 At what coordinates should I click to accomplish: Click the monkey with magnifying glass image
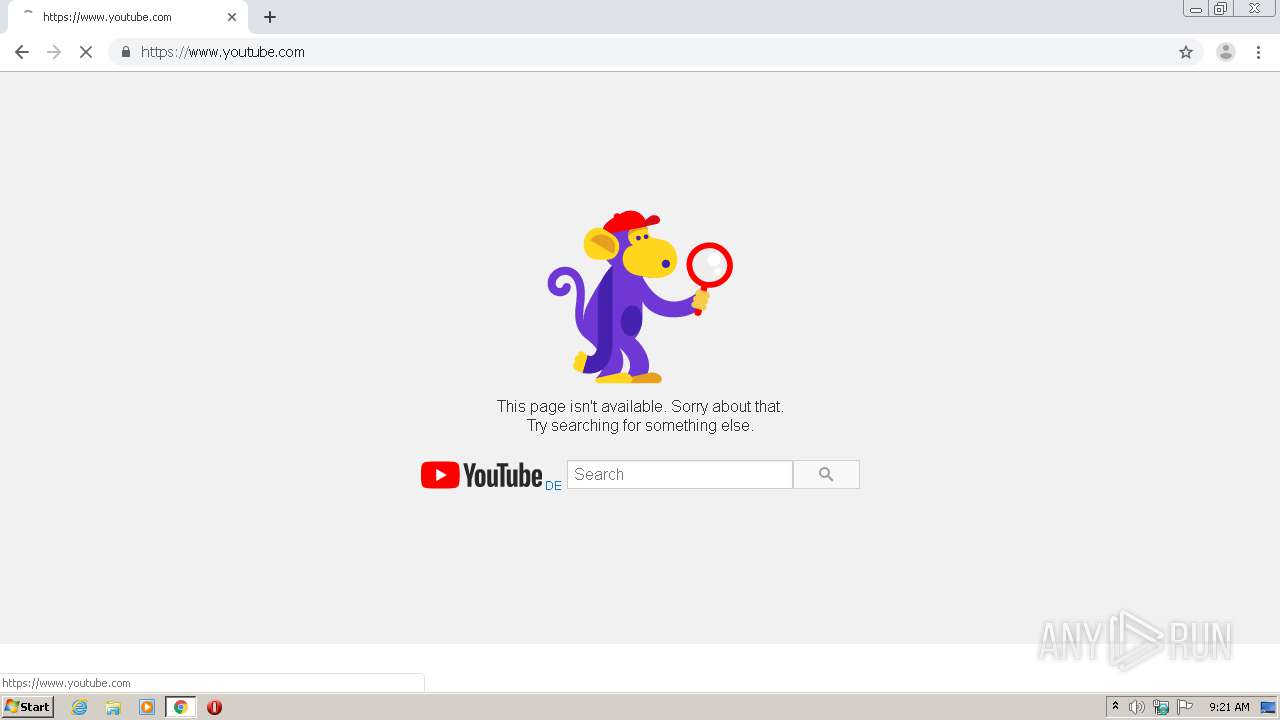click(640, 297)
